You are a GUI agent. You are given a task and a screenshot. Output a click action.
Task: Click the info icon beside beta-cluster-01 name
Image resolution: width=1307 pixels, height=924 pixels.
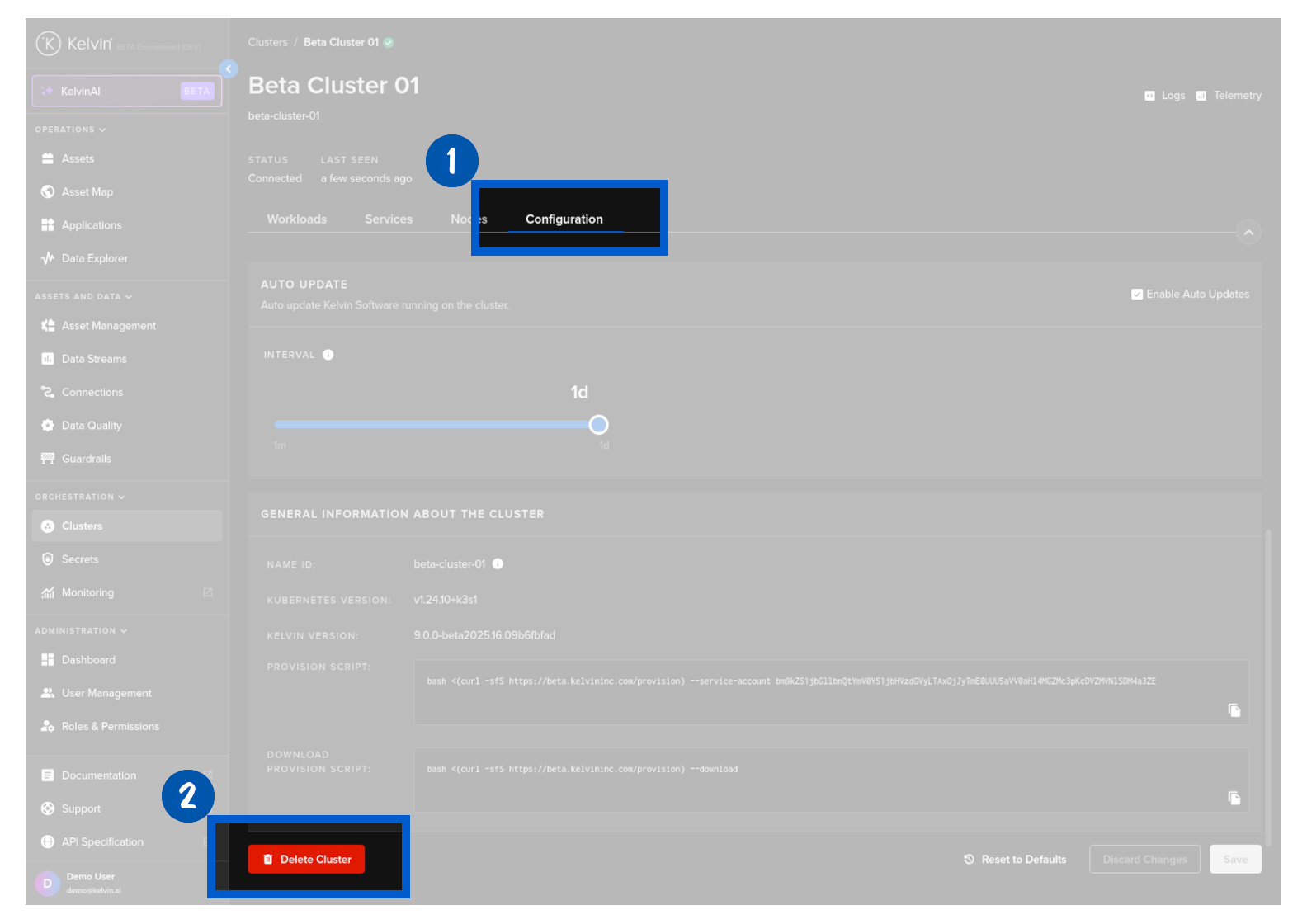[x=498, y=564]
